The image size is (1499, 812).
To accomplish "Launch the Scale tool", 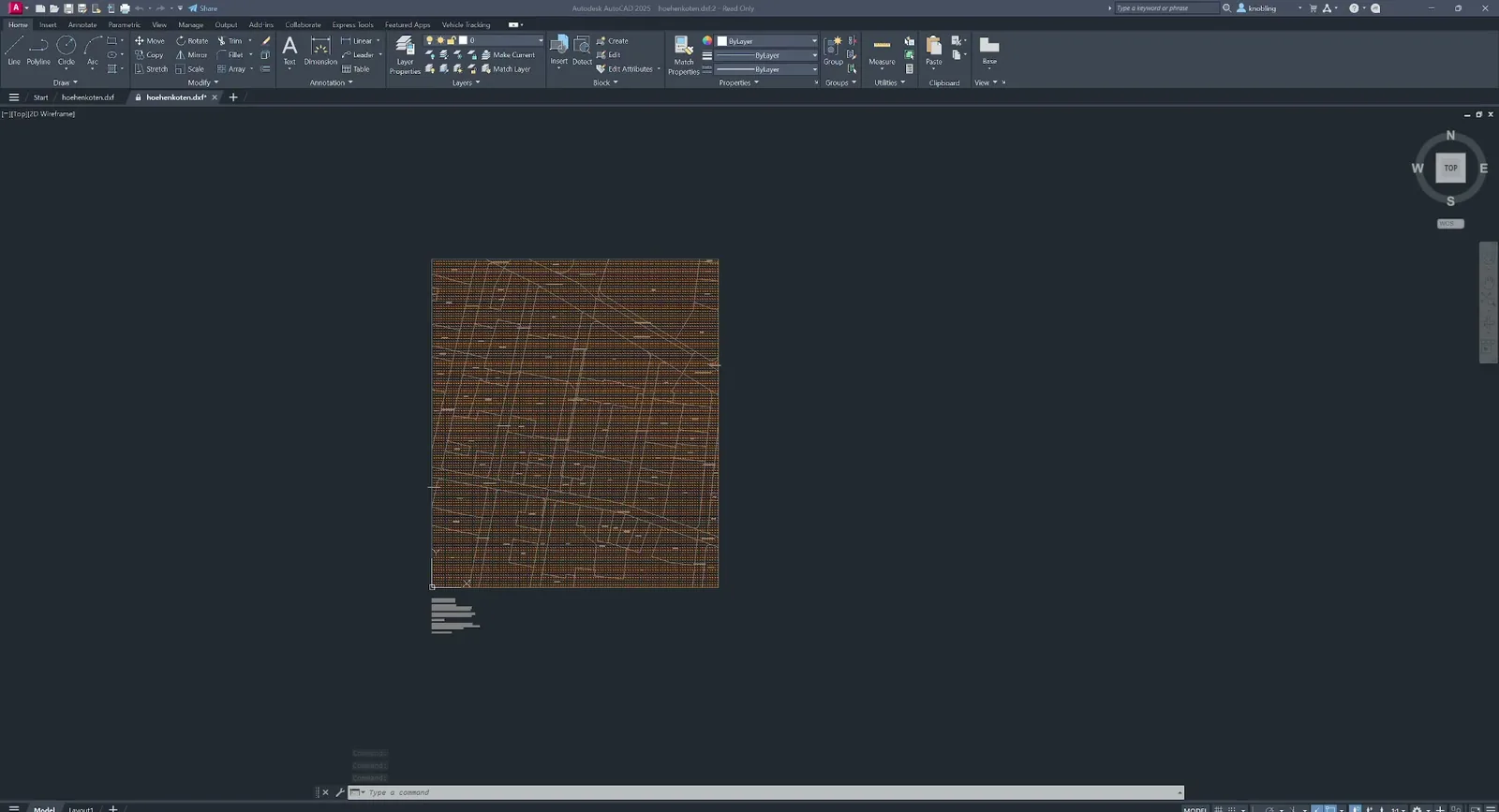I will 189,69.
